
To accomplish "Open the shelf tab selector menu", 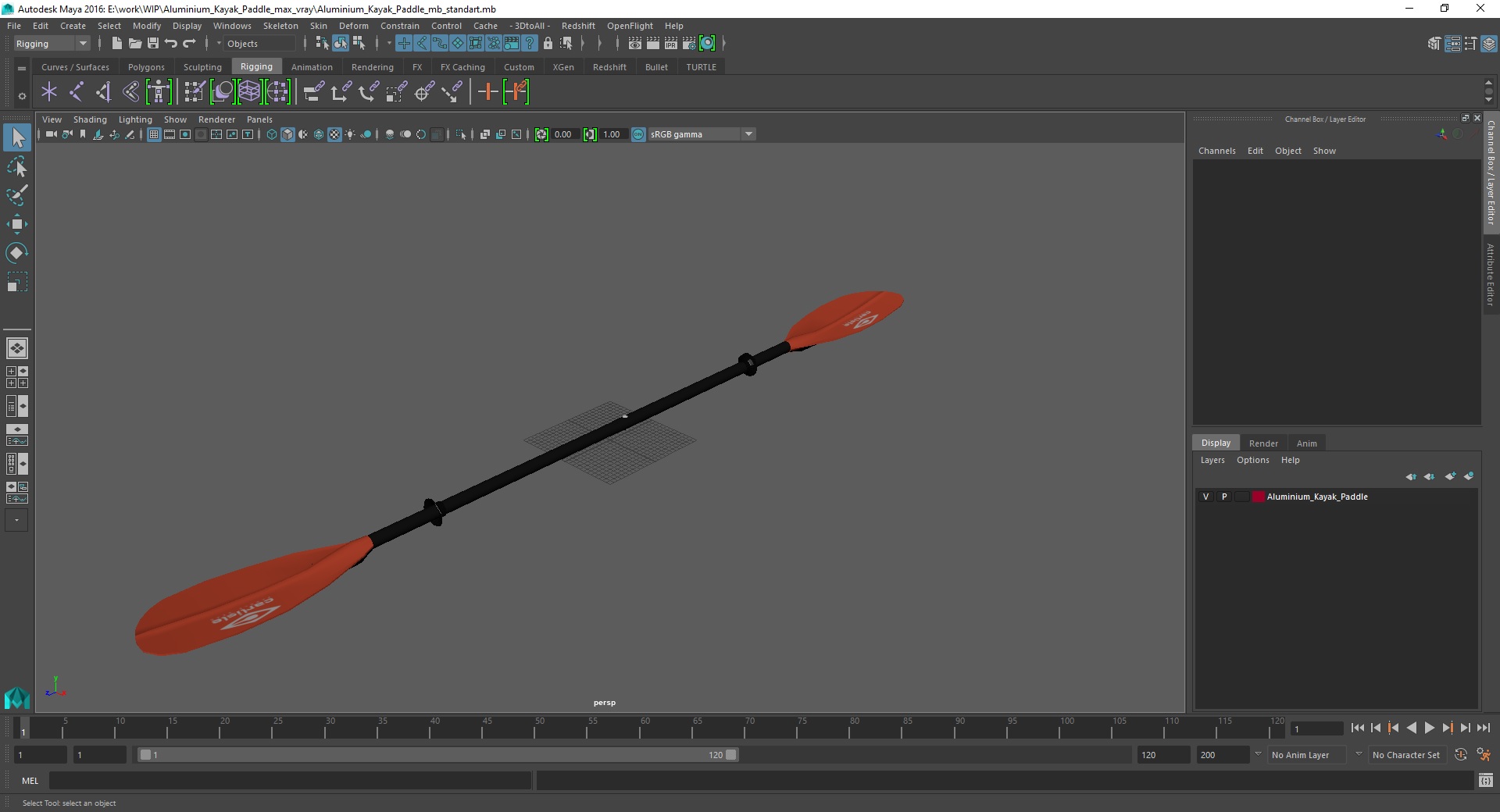I will coord(22,68).
